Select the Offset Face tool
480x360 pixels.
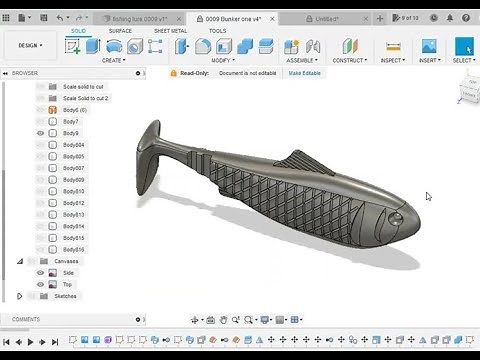point(266,46)
